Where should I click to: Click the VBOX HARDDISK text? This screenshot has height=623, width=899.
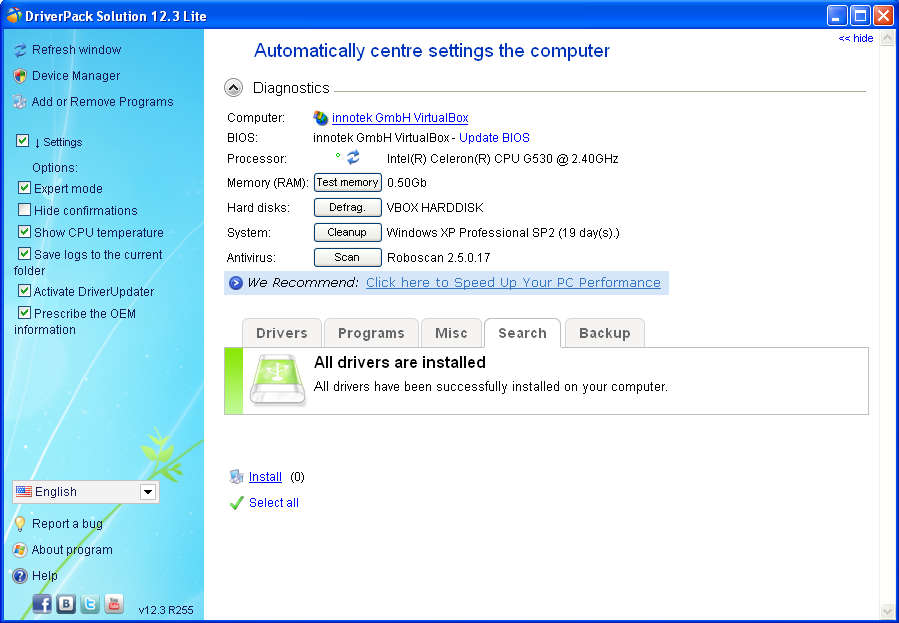coord(435,207)
